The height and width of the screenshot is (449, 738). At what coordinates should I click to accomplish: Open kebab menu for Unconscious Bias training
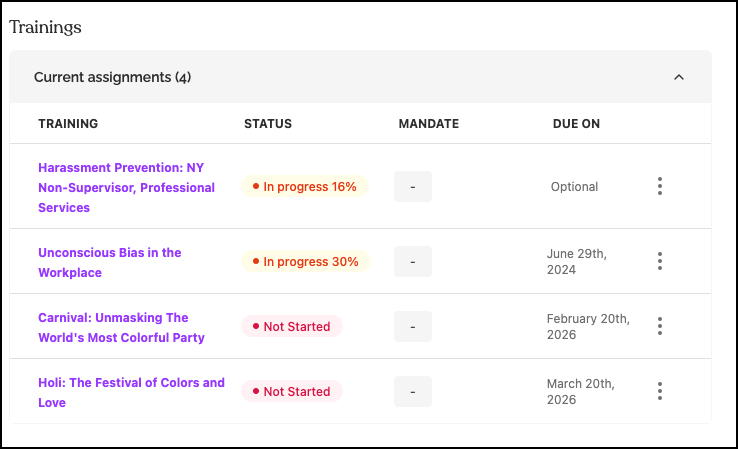pyautogui.click(x=659, y=261)
